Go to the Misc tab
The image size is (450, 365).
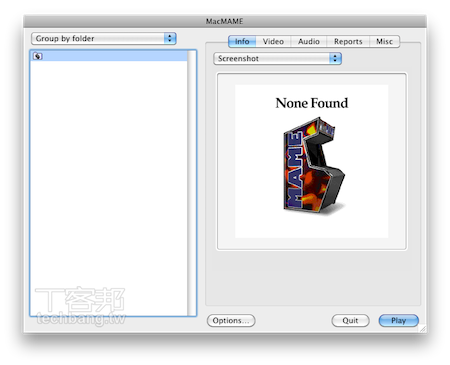point(384,41)
